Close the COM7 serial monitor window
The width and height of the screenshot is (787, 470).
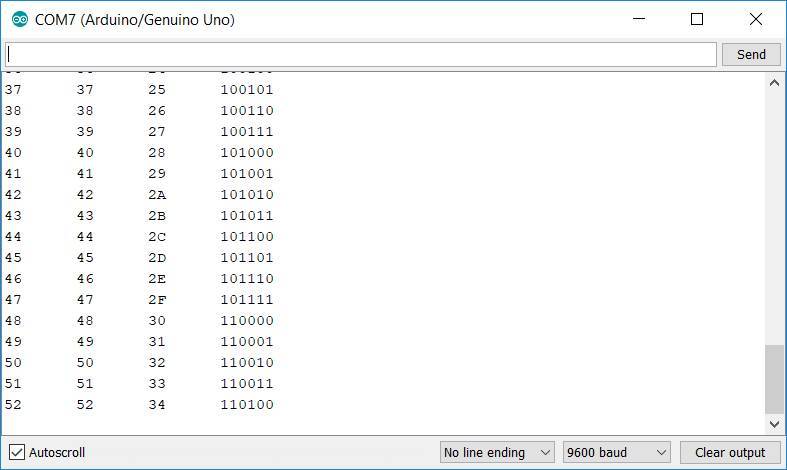pyautogui.click(x=755, y=19)
